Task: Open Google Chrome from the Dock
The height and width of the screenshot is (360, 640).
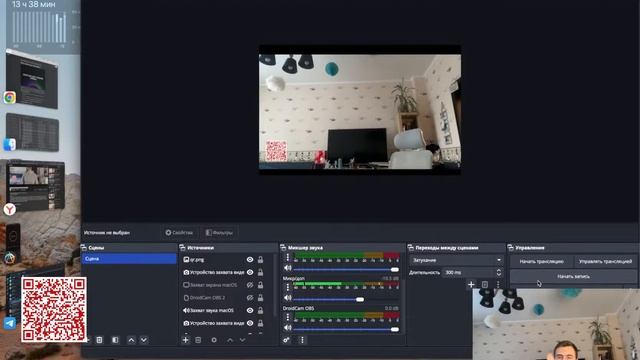Action: (x=10, y=98)
